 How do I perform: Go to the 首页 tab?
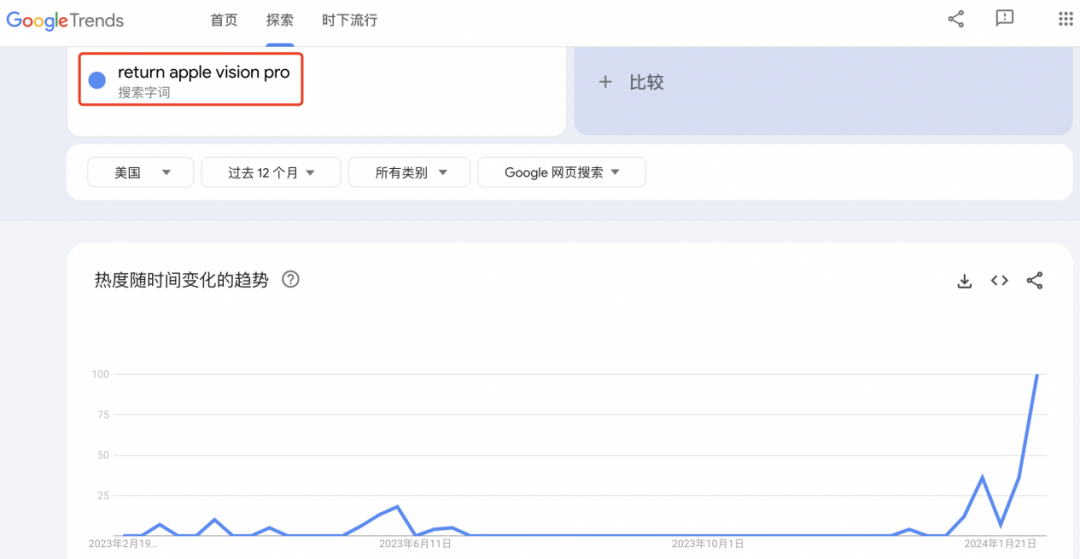(224, 20)
